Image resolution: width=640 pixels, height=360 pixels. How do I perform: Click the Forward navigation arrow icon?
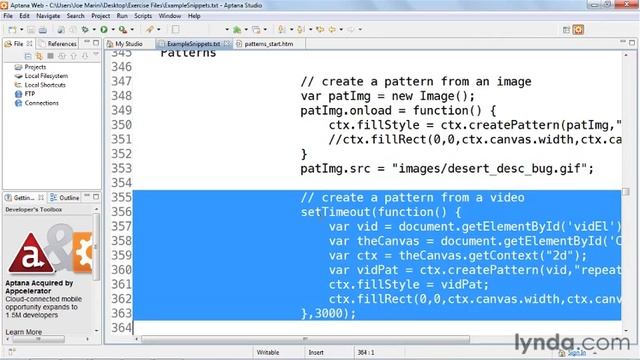click(x=351, y=29)
